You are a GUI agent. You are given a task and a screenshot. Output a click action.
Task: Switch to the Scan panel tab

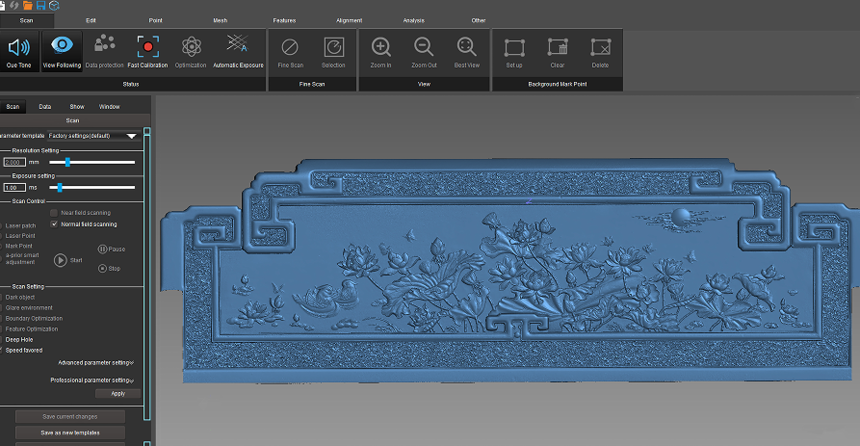click(12, 106)
